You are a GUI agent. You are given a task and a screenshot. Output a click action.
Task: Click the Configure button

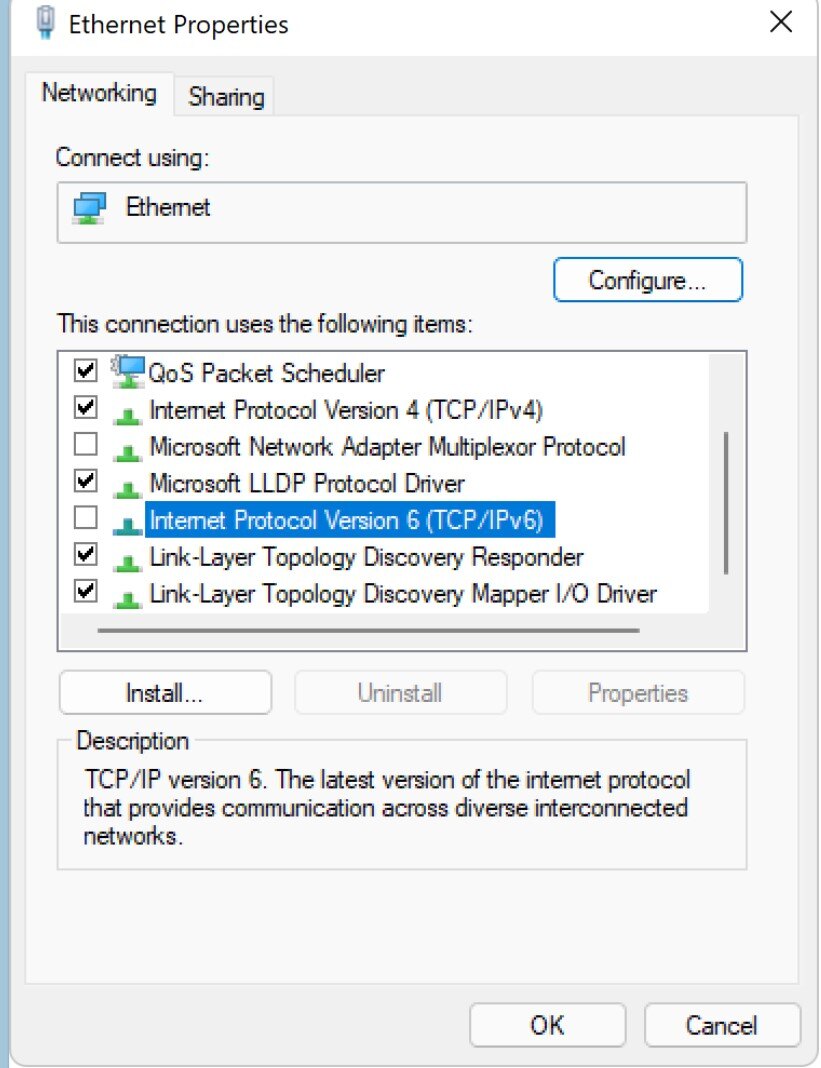click(647, 280)
